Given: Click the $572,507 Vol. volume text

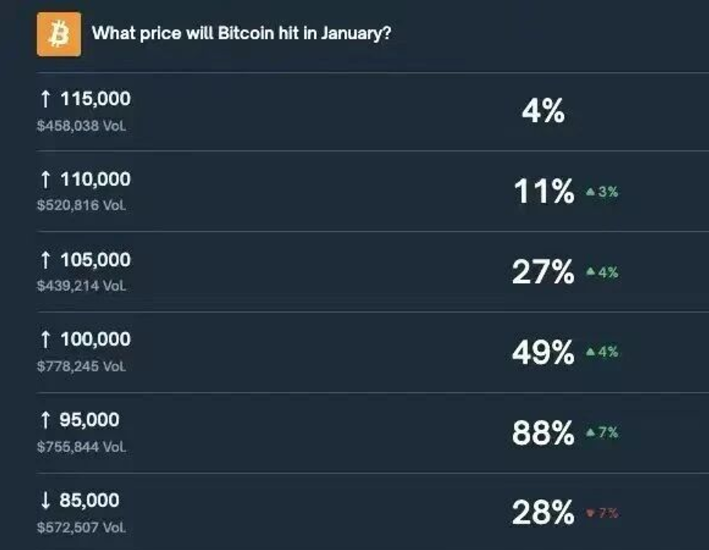Looking at the screenshot, I should click(x=82, y=526).
